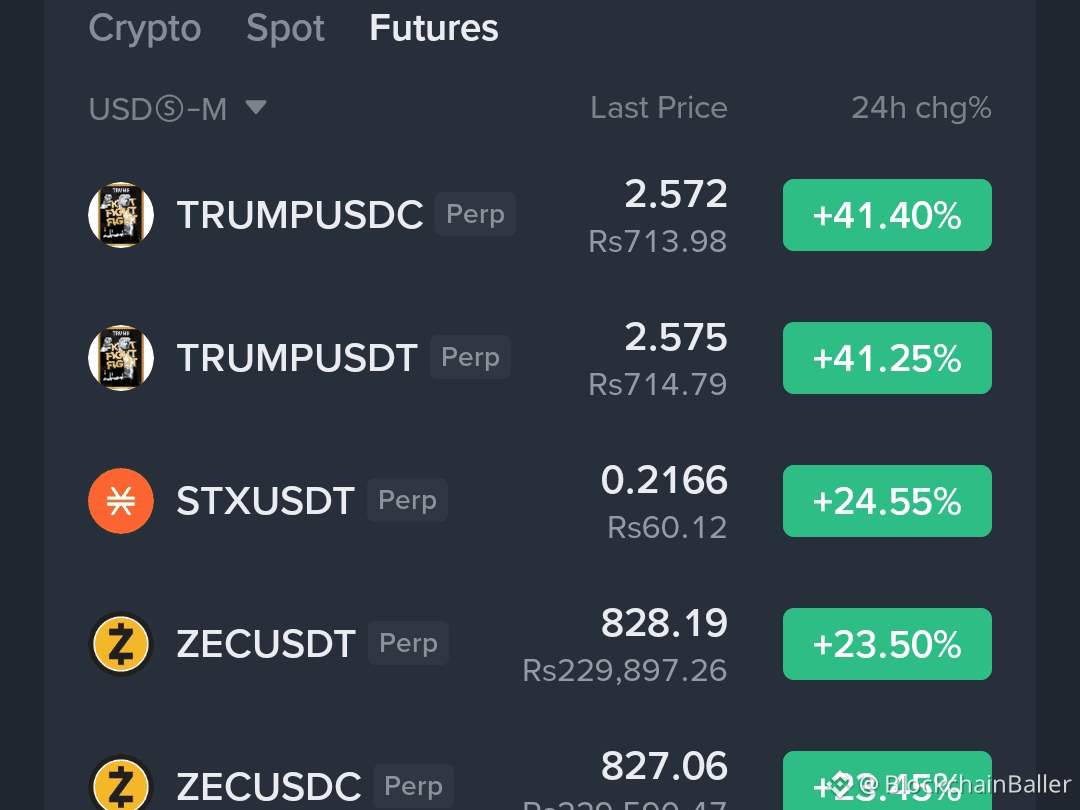
Task: Choose the ZECUSDC Zcash logo icon
Action: (x=121, y=784)
